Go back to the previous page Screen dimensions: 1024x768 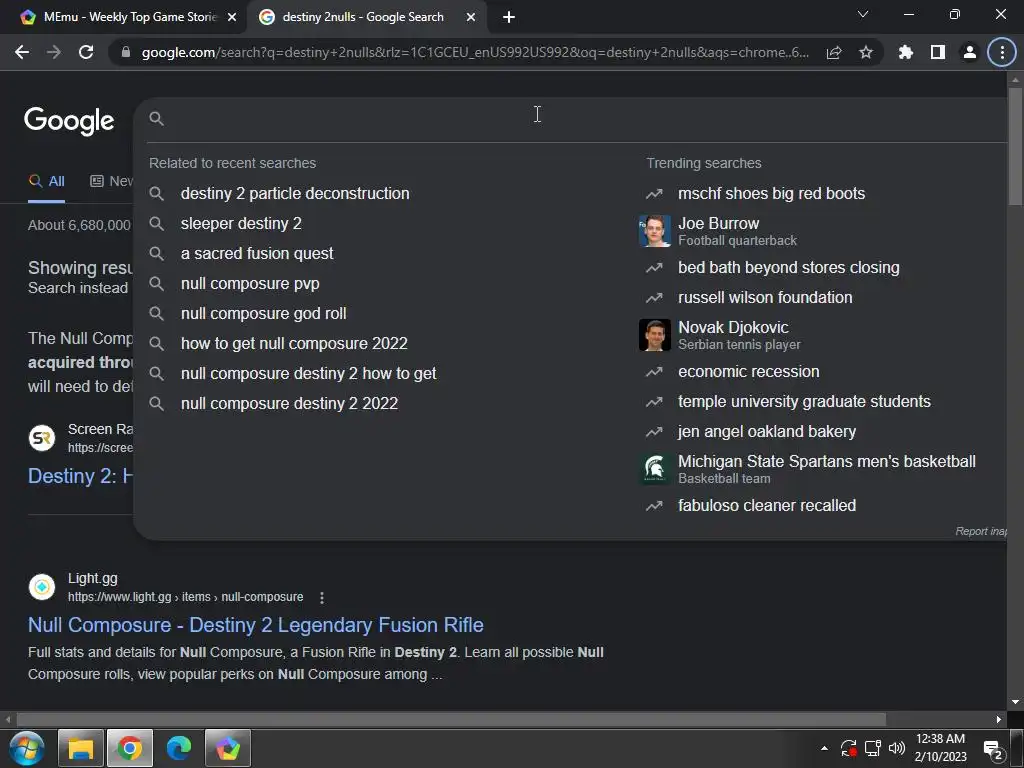22,52
